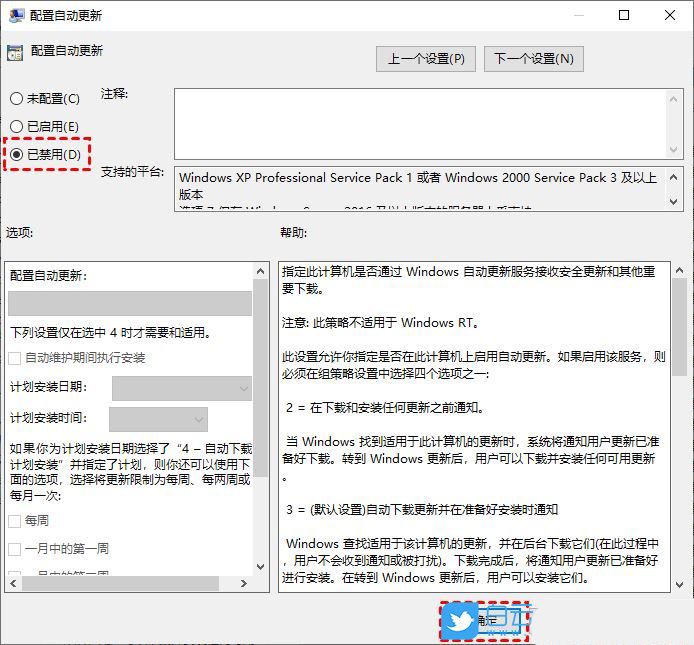
Task: Open the 计划安装时间 dropdown
Action: coord(158,419)
